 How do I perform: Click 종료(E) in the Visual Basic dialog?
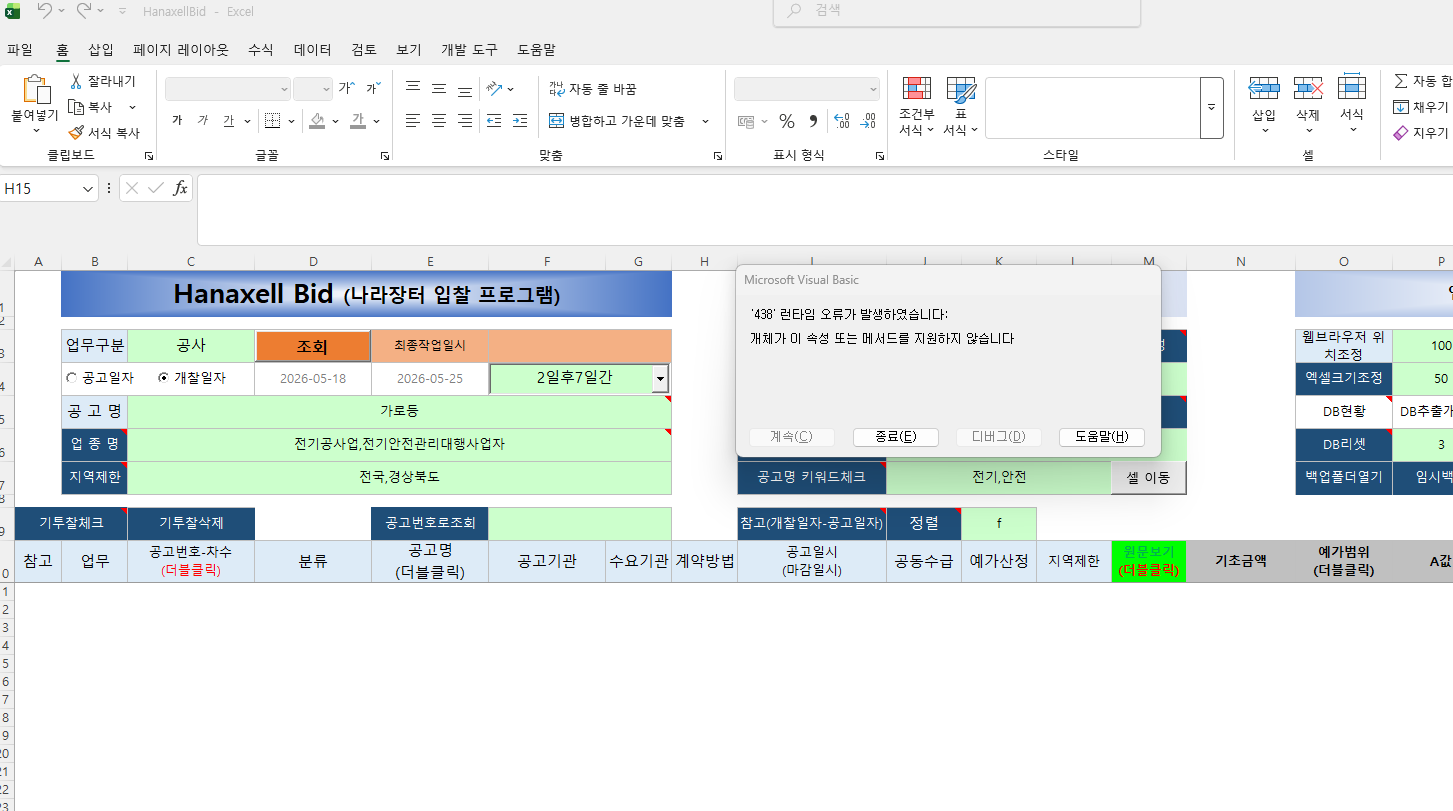click(896, 437)
